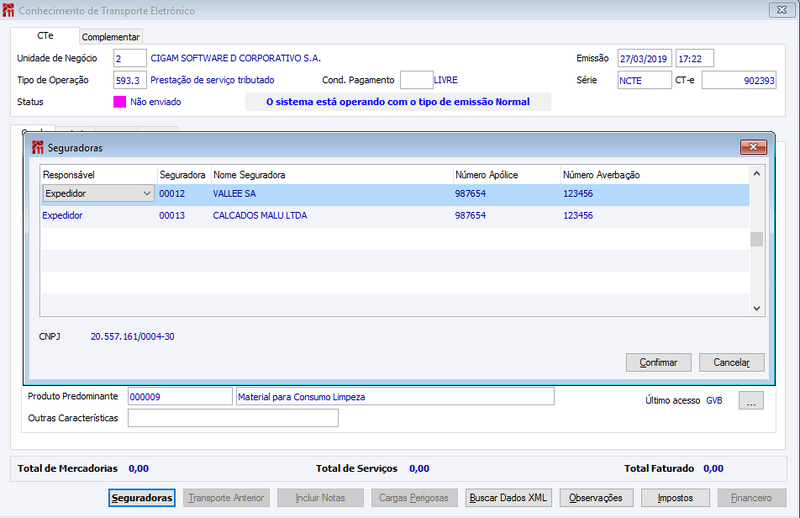The image size is (800, 518).
Task: Click the ellipsis button next to Último acesso
Action: tap(751, 401)
